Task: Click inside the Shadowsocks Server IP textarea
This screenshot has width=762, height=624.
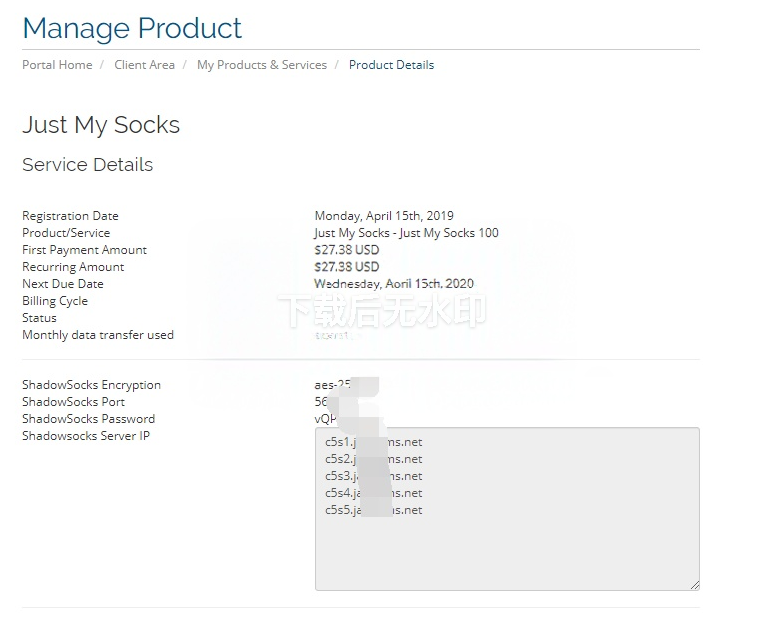Action: (x=507, y=509)
